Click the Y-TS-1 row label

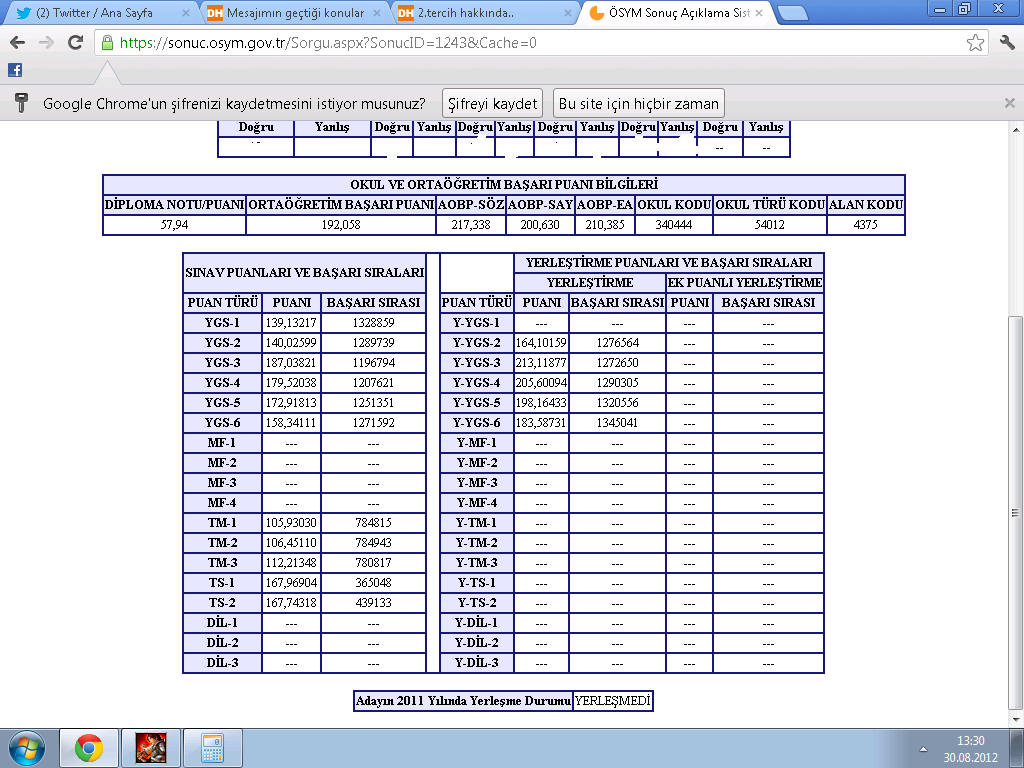pyautogui.click(x=477, y=583)
